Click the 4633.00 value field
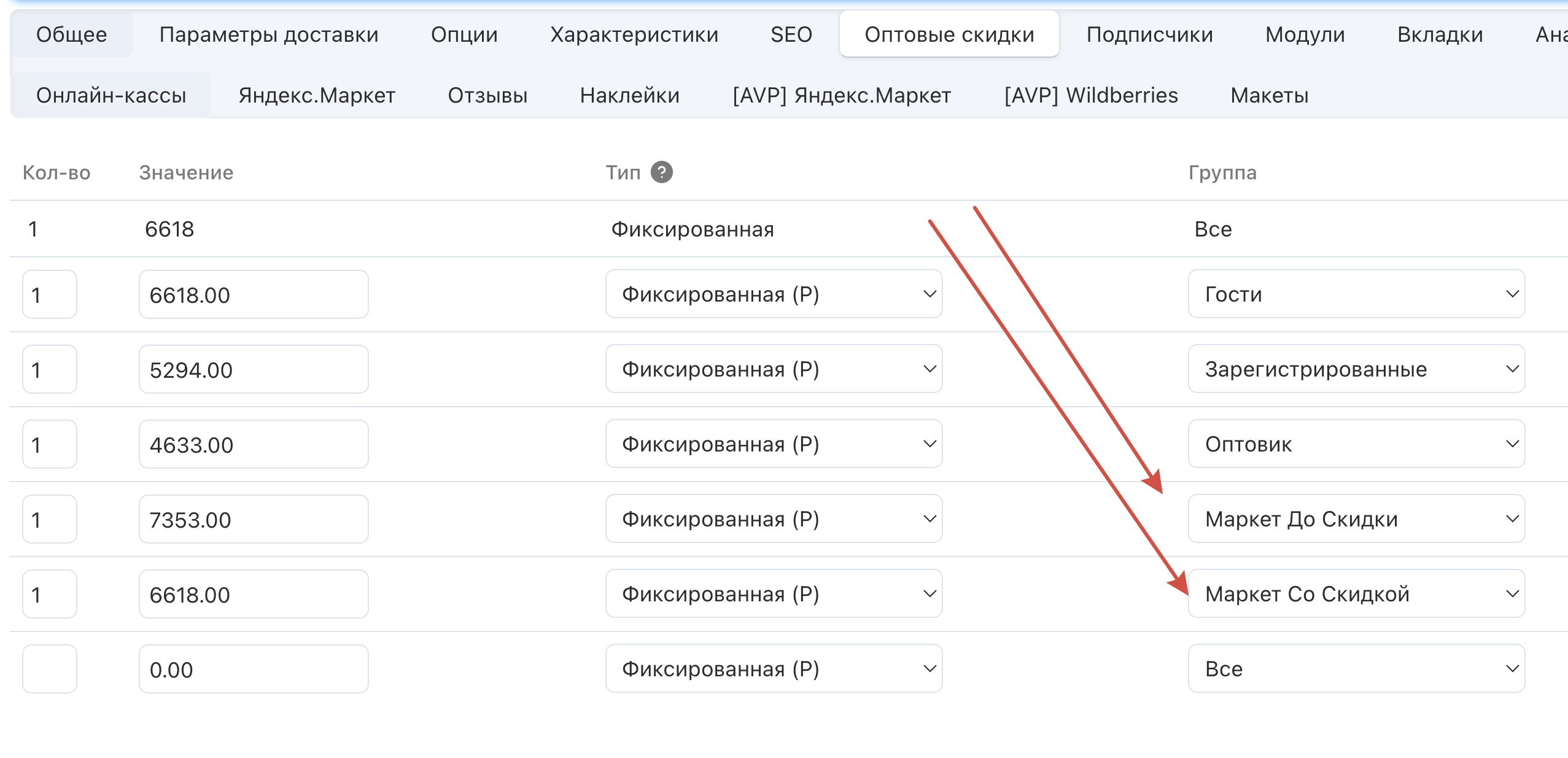The width and height of the screenshot is (1568, 758). point(253,445)
